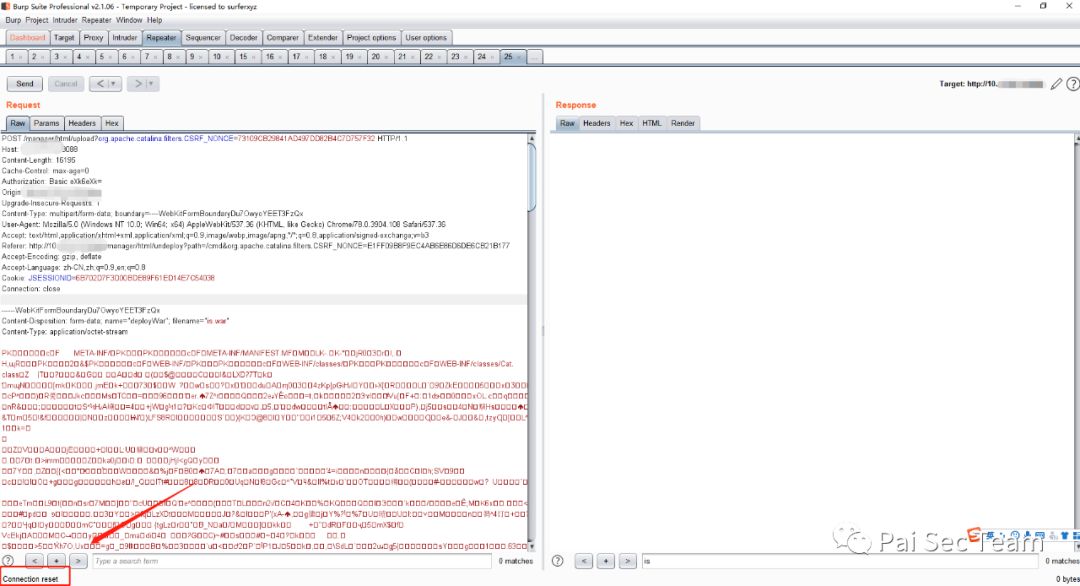Show request Hex view
Viewport: 1080px width, 586px height.
[112, 123]
